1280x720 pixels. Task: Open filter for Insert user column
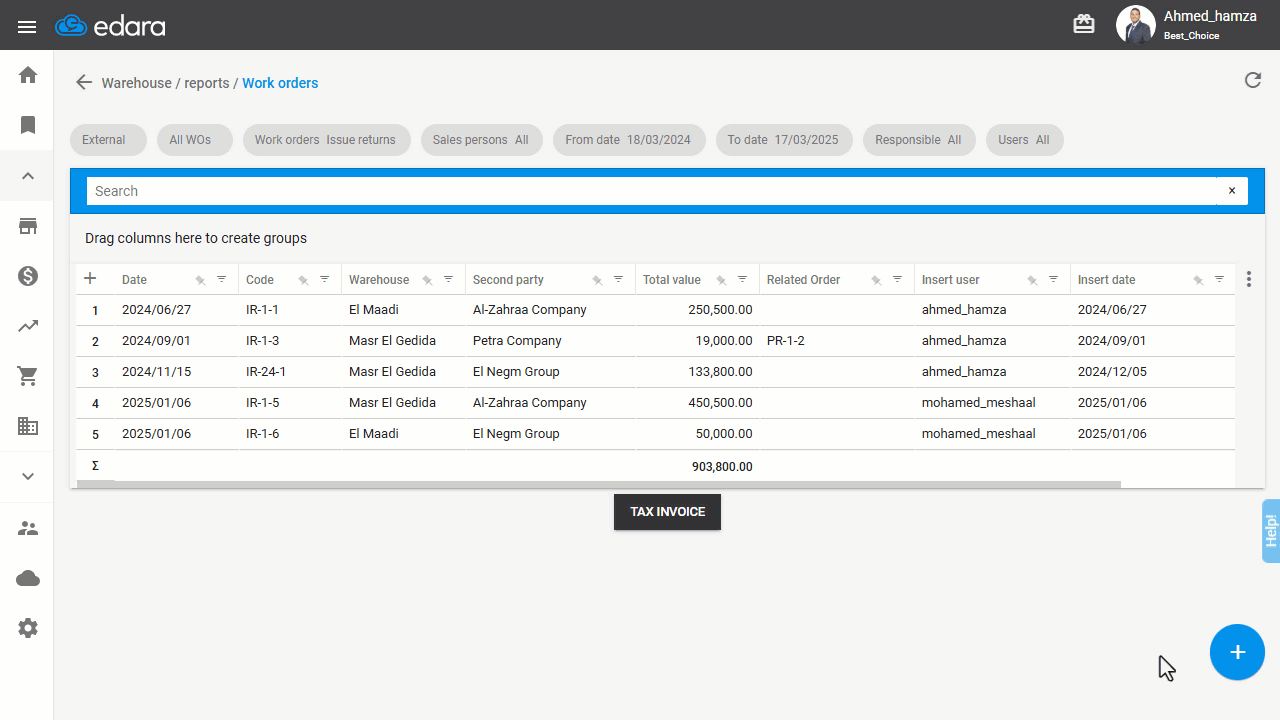pyautogui.click(x=1053, y=279)
